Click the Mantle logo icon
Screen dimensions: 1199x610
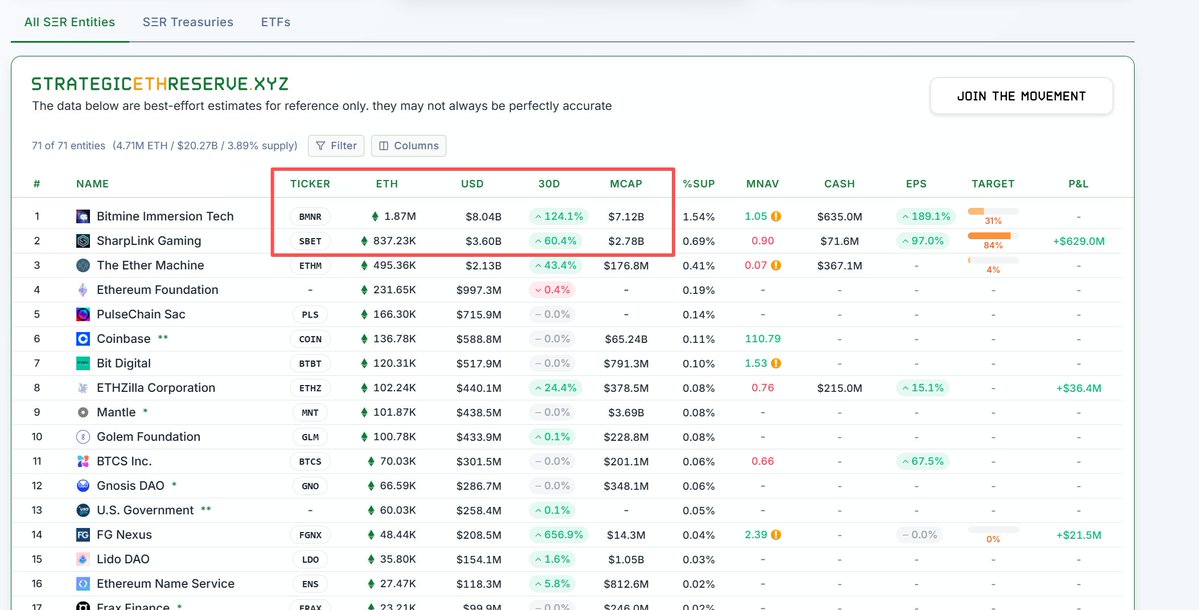(x=83, y=412)
